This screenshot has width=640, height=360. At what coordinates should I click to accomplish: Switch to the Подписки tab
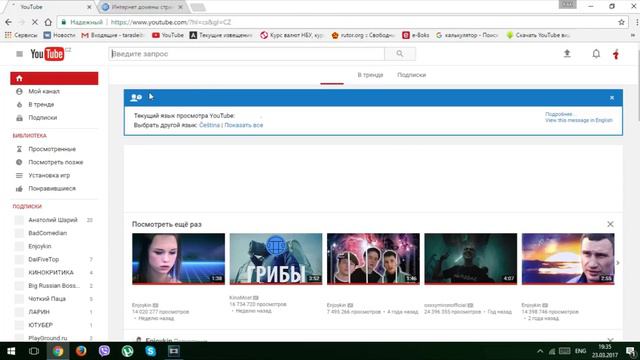click(411, 75)
